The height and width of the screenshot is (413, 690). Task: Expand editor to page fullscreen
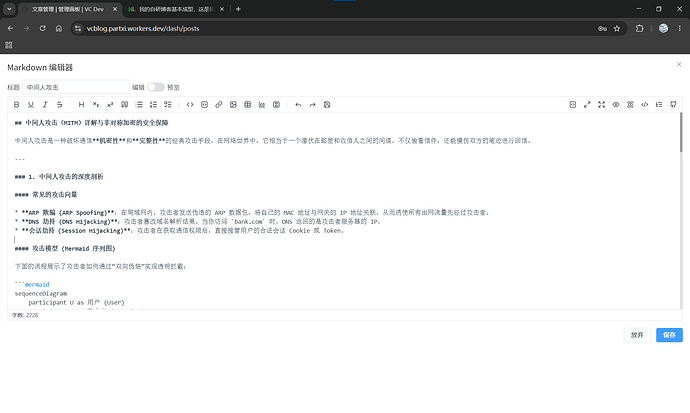(587, 105)
